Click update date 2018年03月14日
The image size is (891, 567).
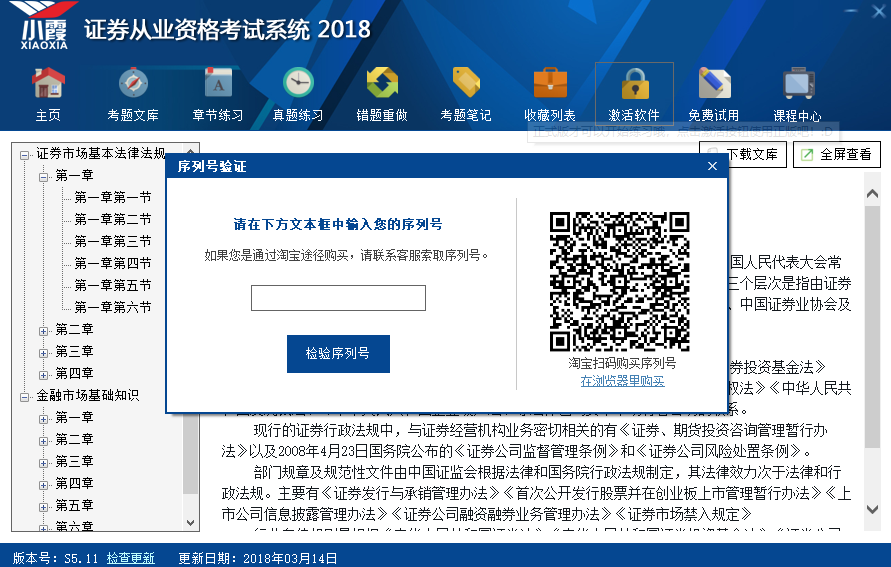click(290, 558)
